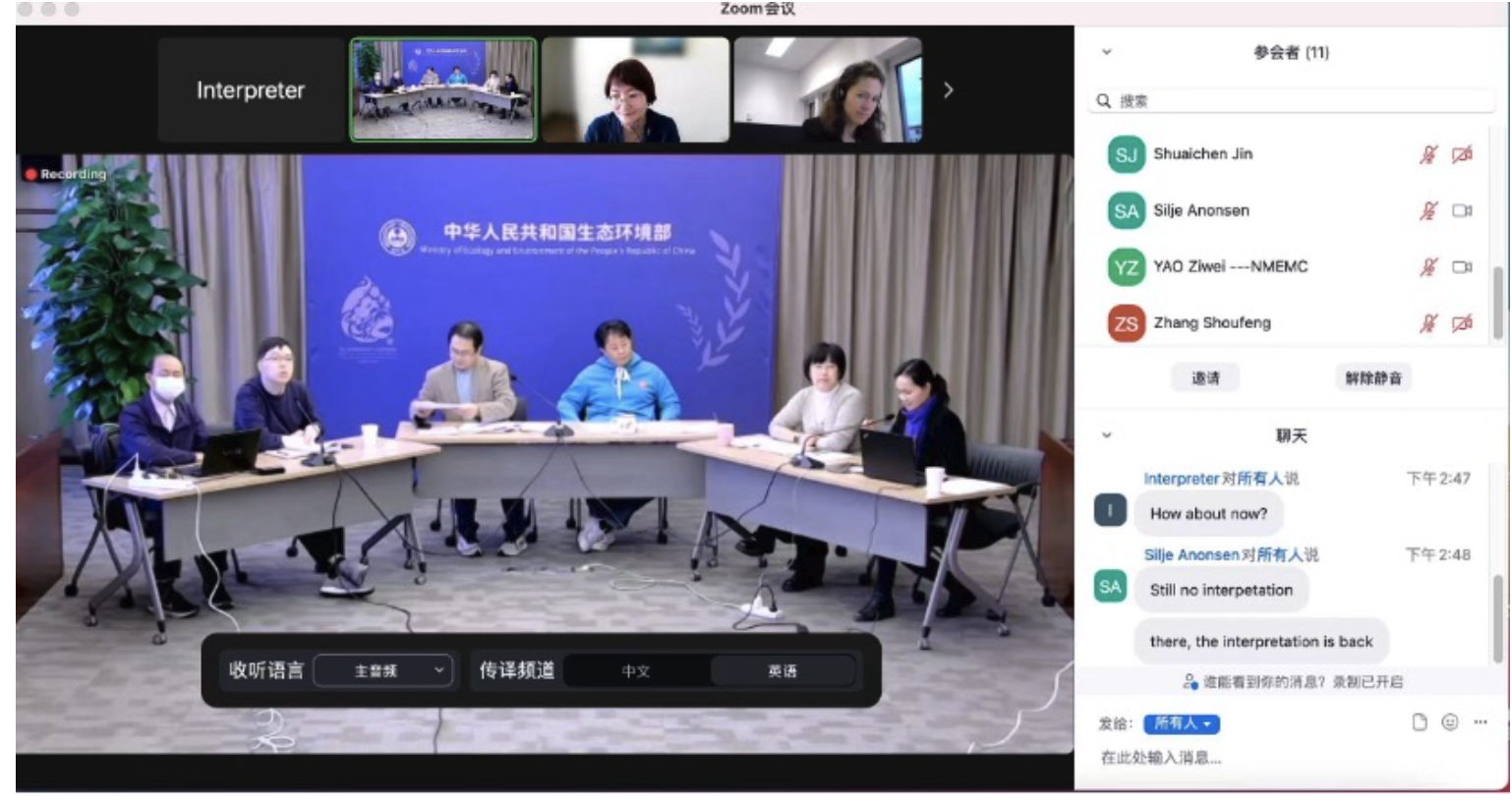This screenshot has width=1512, height=804.
Task: Click the Zhang Shoufeng participant name
Action: pos(1212,322)
